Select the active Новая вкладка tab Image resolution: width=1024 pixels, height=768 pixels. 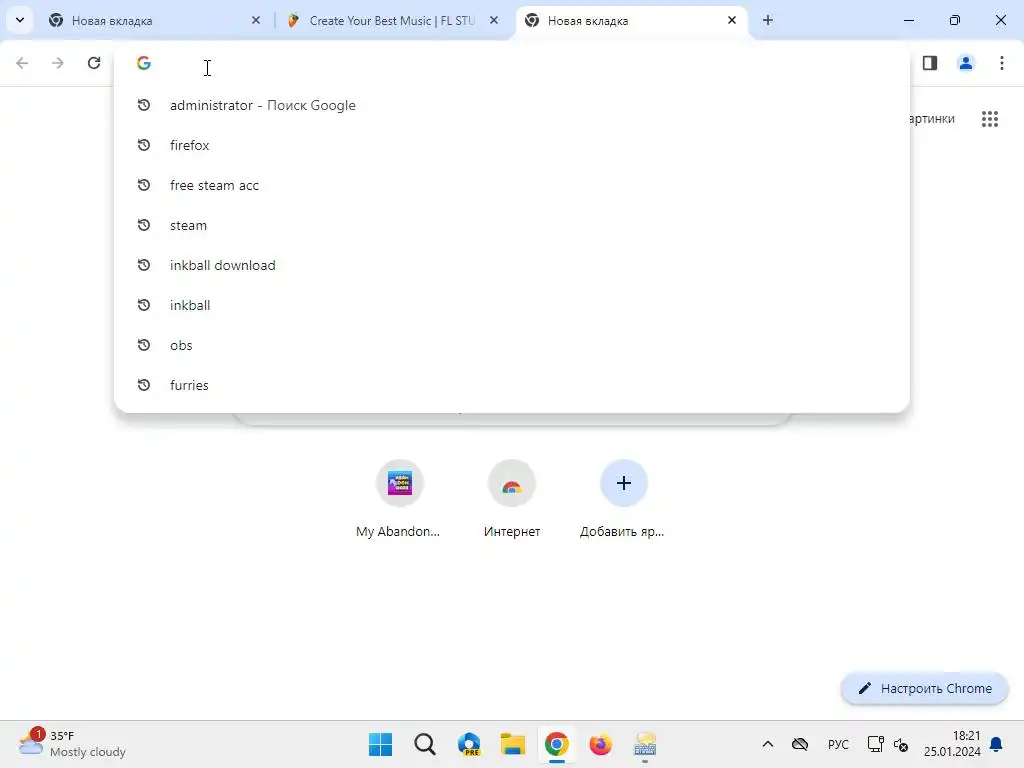631,21
